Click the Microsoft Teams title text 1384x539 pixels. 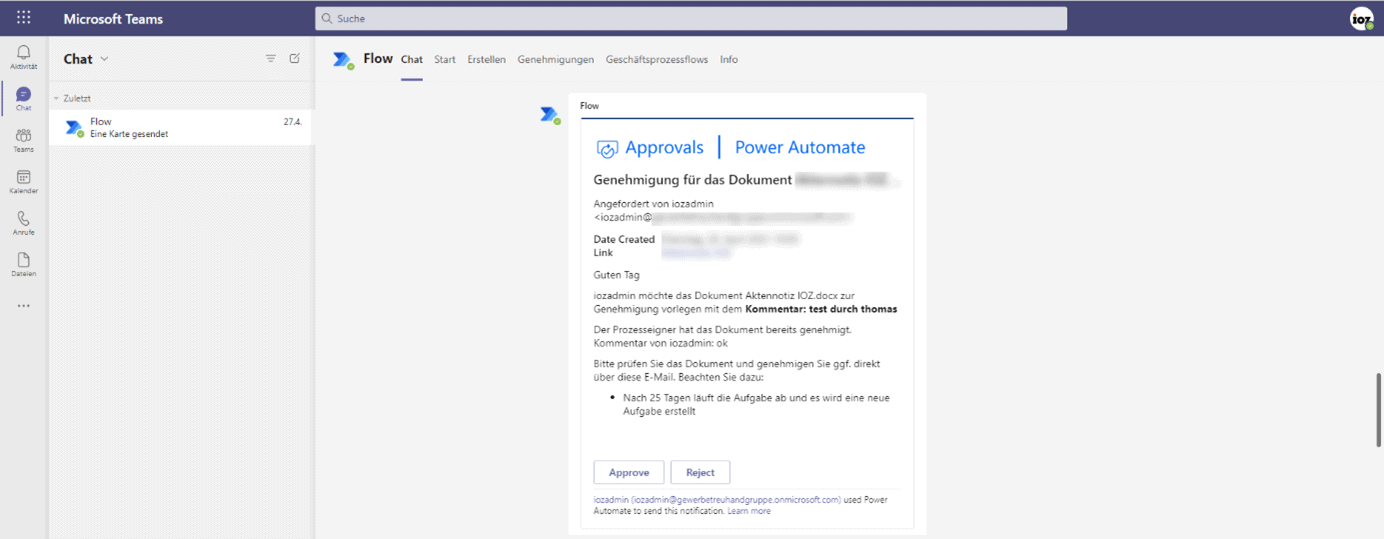click(113, 19)
